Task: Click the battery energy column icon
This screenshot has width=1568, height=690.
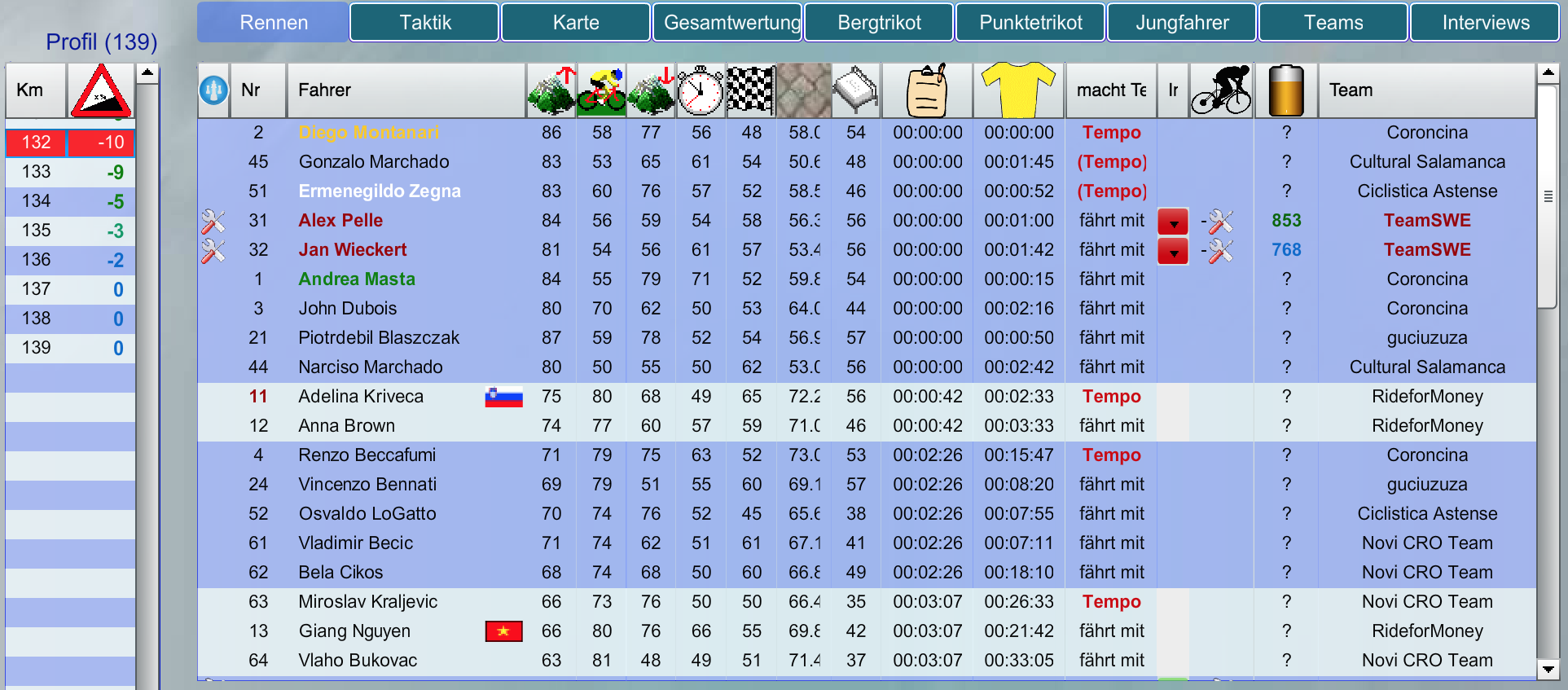Action: [x=1285, y=90]
